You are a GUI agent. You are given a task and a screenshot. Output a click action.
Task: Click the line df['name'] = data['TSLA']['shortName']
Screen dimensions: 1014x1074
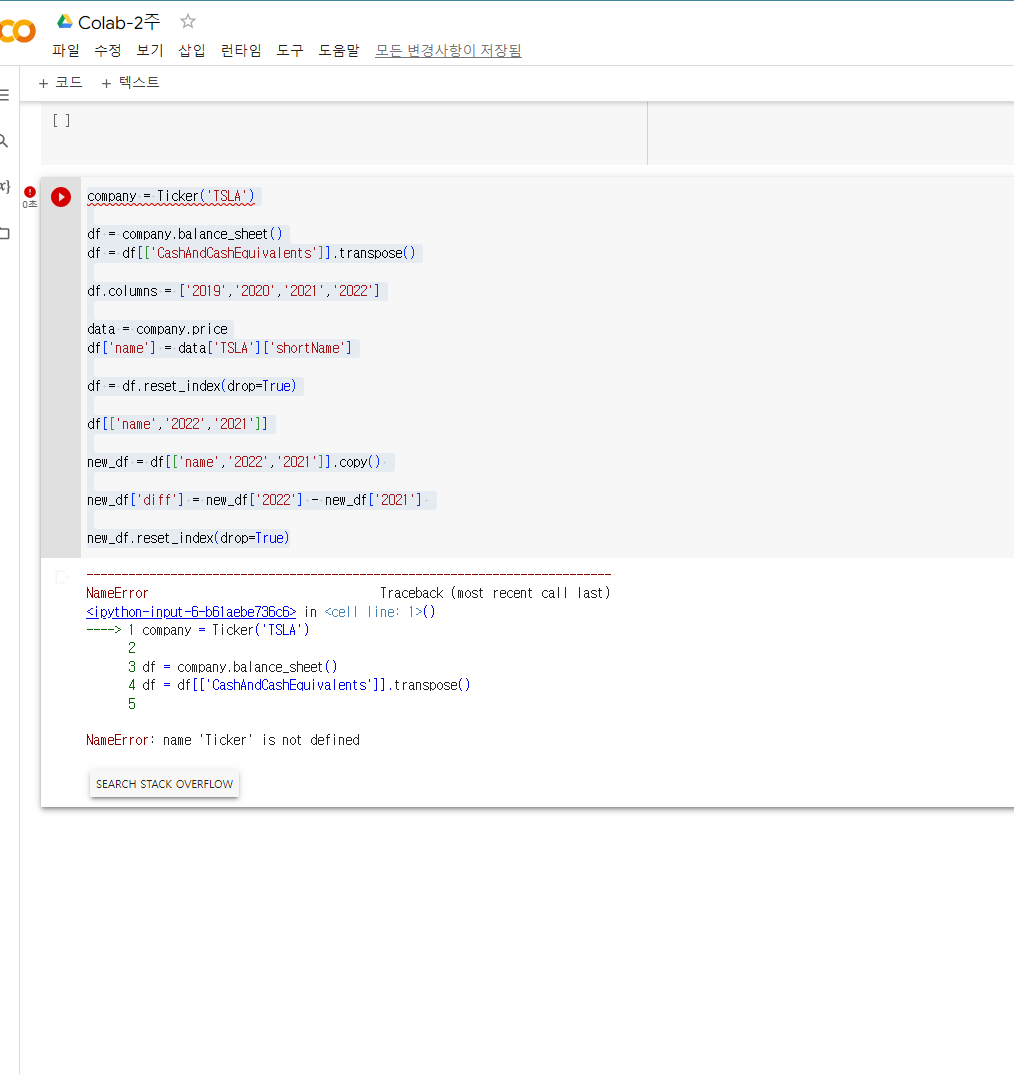pyautogui.click(x=219, y=348)
